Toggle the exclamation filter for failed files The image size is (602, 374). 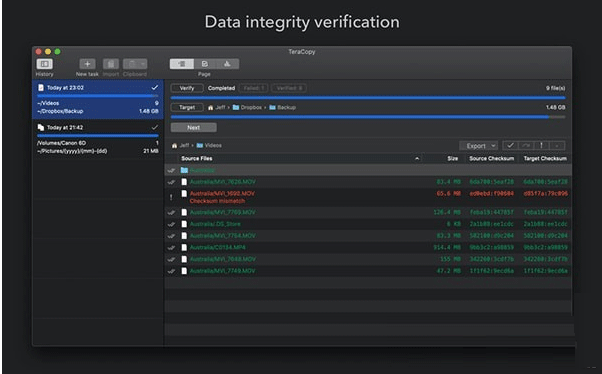click(x=541, y=146)
